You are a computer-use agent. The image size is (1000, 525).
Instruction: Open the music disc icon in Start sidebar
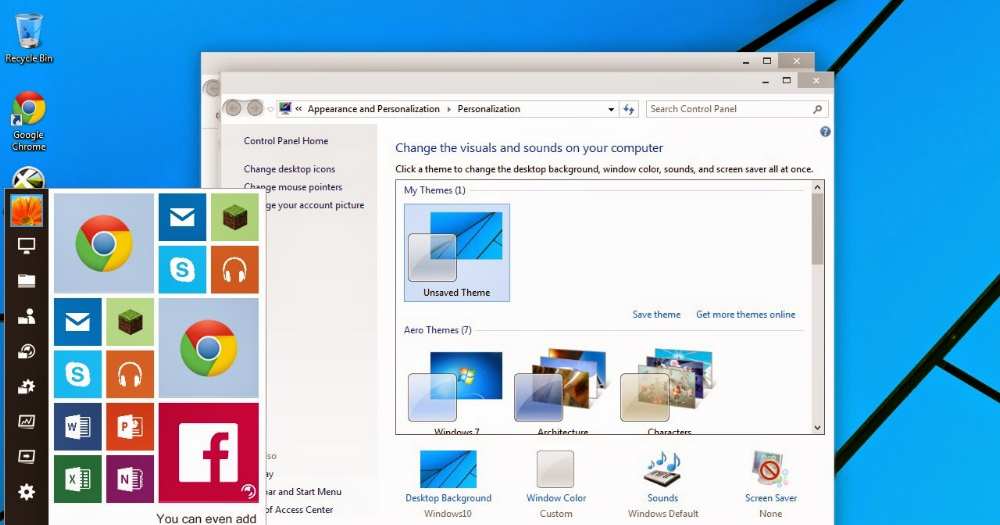point(26,351)
